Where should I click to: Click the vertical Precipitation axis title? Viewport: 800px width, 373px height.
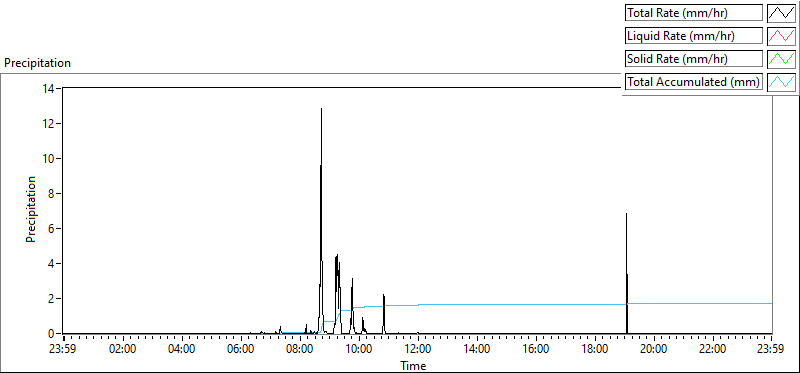pos(31,209)
